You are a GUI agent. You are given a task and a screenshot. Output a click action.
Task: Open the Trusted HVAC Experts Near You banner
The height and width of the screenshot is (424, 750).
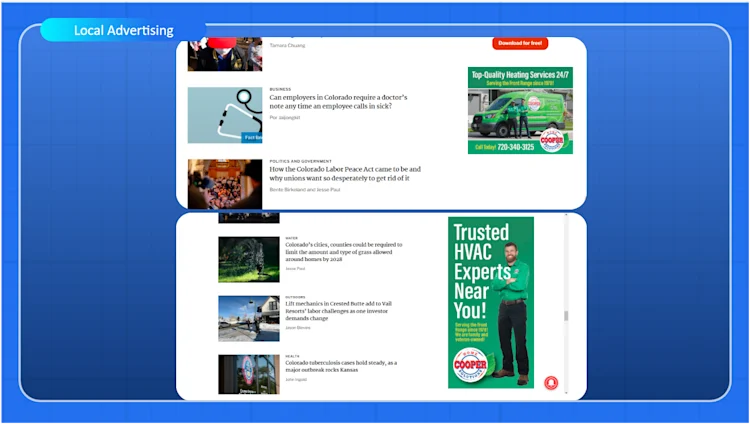[491, 302]
